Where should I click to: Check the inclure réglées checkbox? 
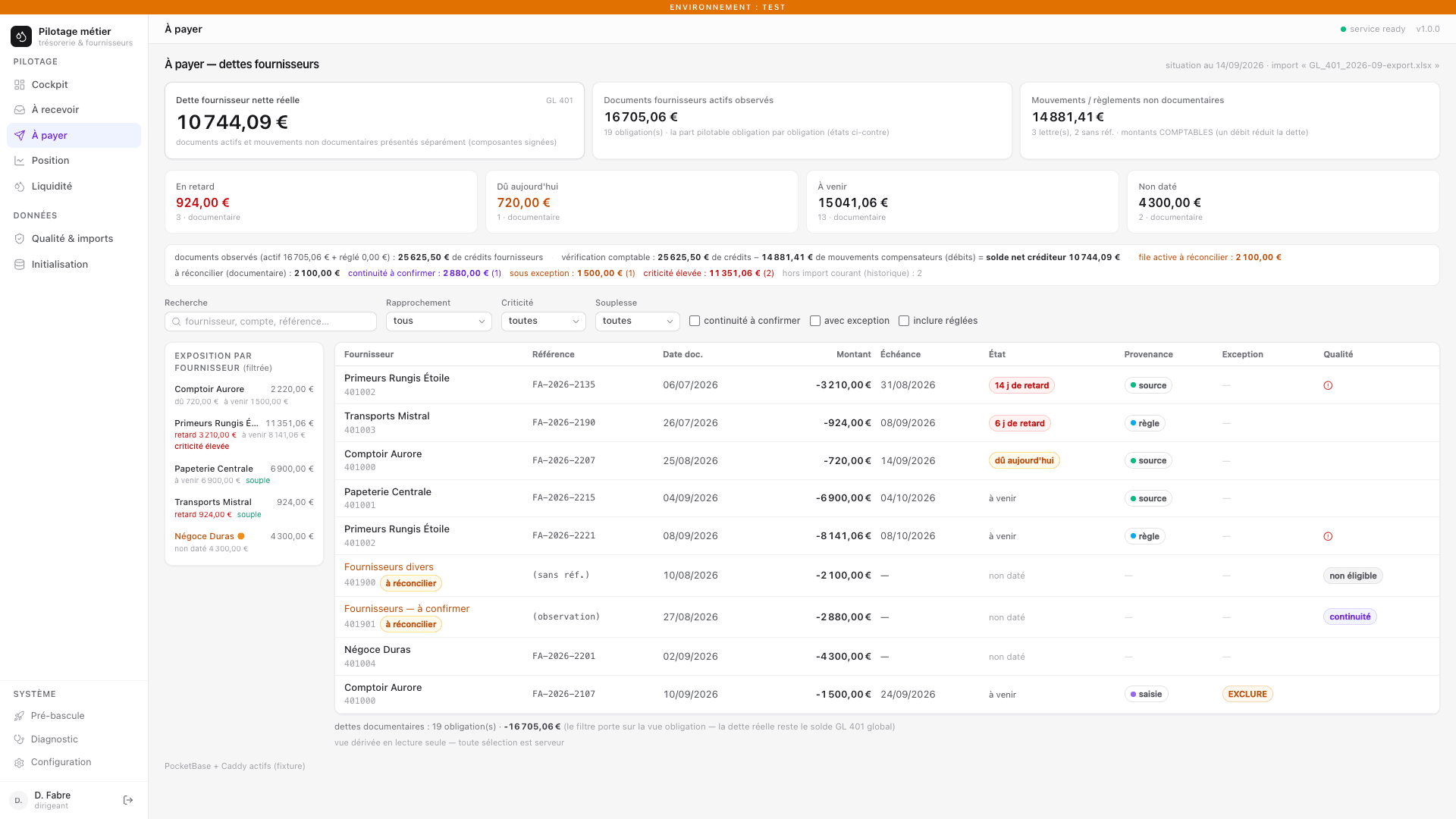point(904,321)
